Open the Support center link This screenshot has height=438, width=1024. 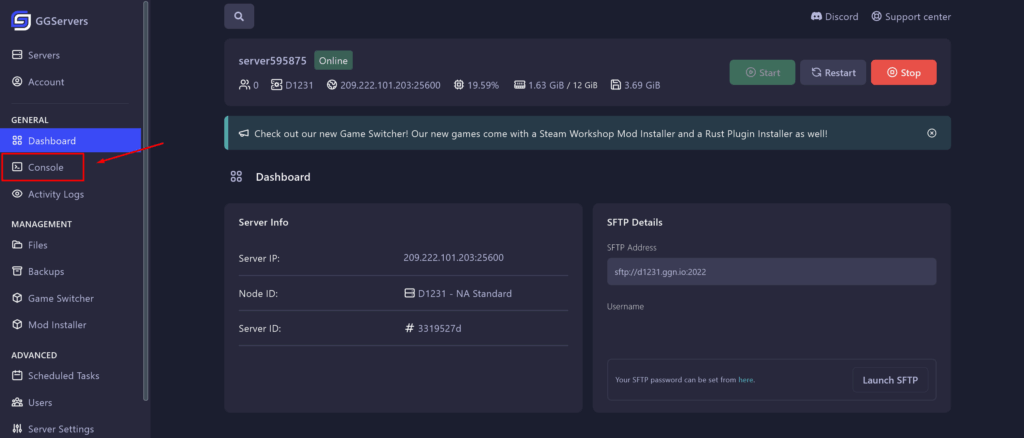[x=910, y=16]
